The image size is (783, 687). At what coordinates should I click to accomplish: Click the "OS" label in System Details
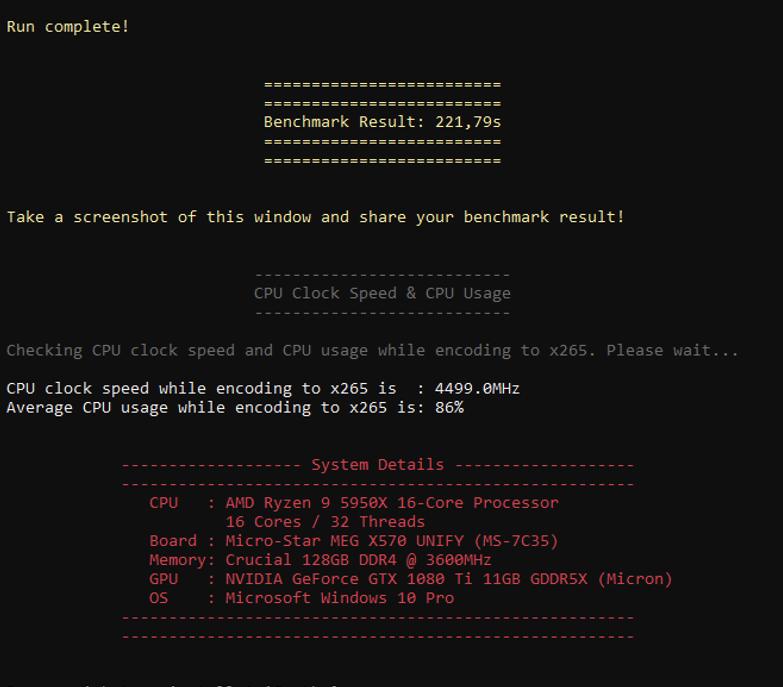[158, 598]
